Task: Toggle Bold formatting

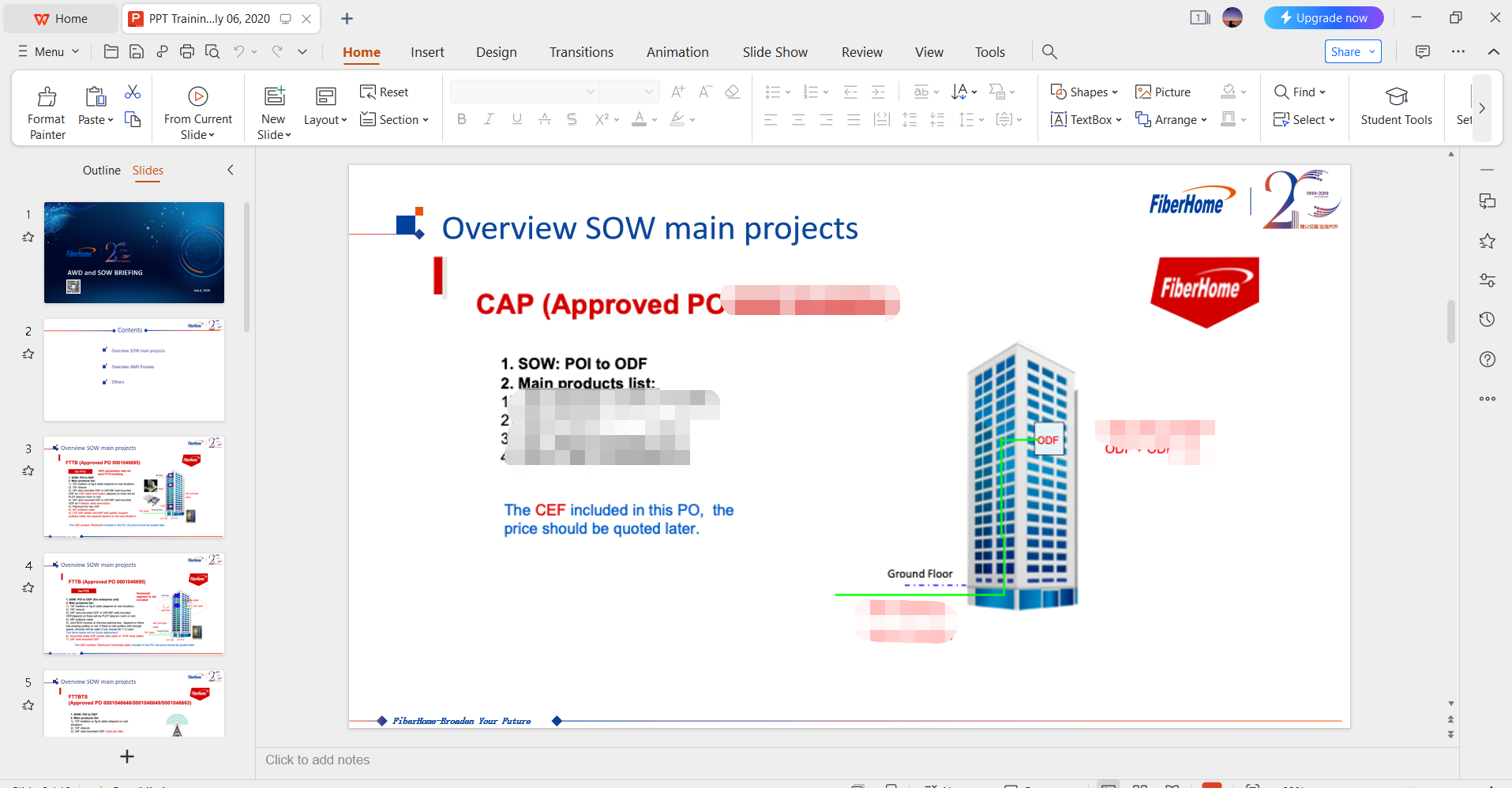Action: coord(462,119)
